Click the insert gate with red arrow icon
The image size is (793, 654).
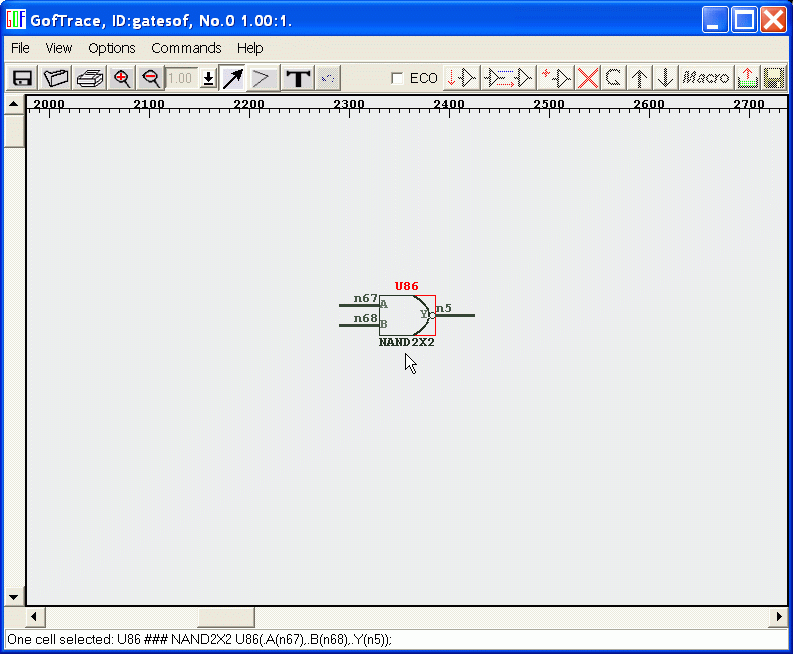(462, 78)
